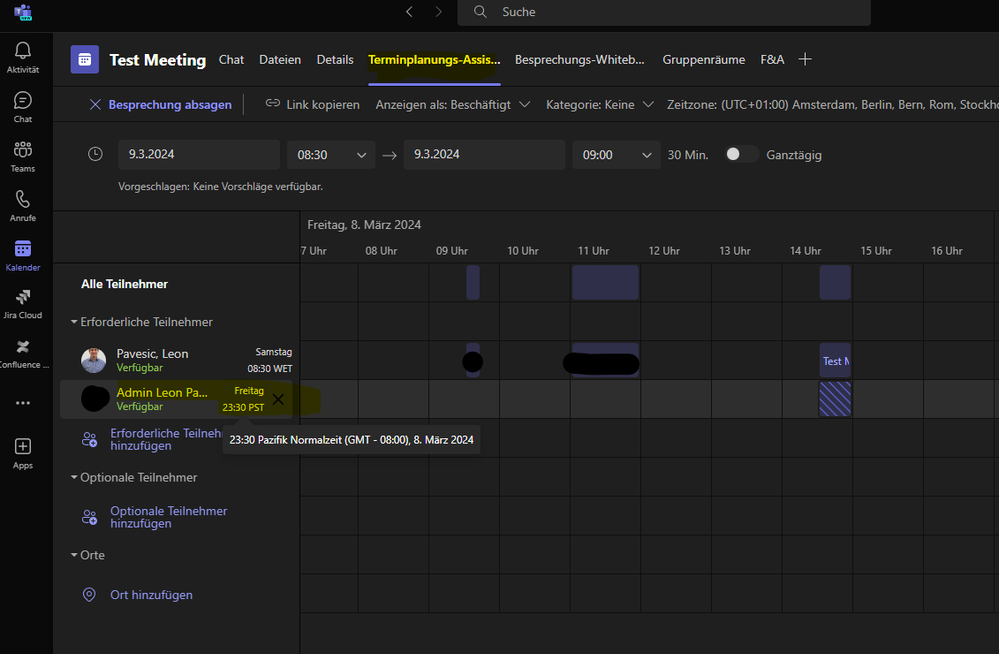
Task: Switch to the Gruppenräume tab
Action: tap(703, 60)
